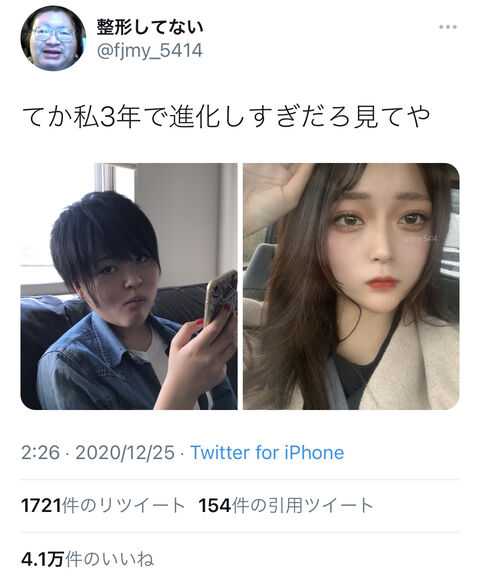Click the bold 1721 retweet number

click(x=41, y=506)
